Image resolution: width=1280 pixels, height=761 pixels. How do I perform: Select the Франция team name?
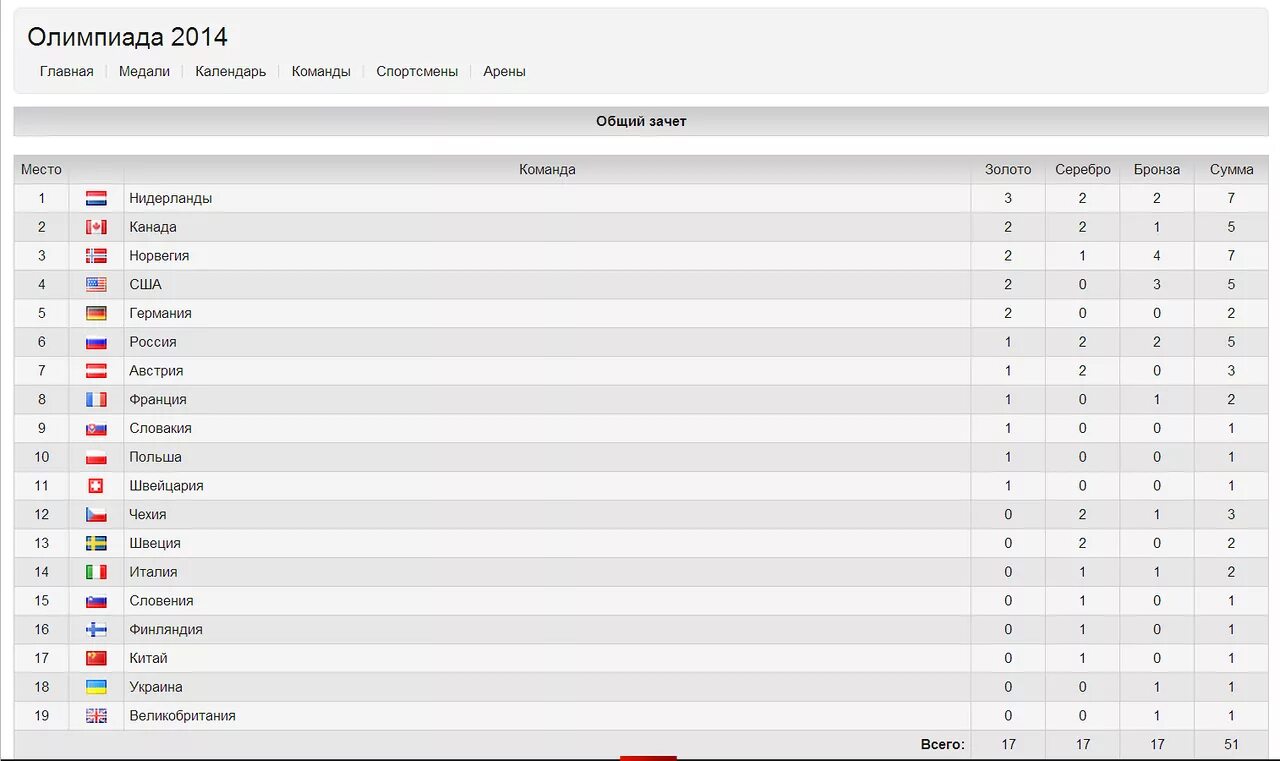point(158,400)
